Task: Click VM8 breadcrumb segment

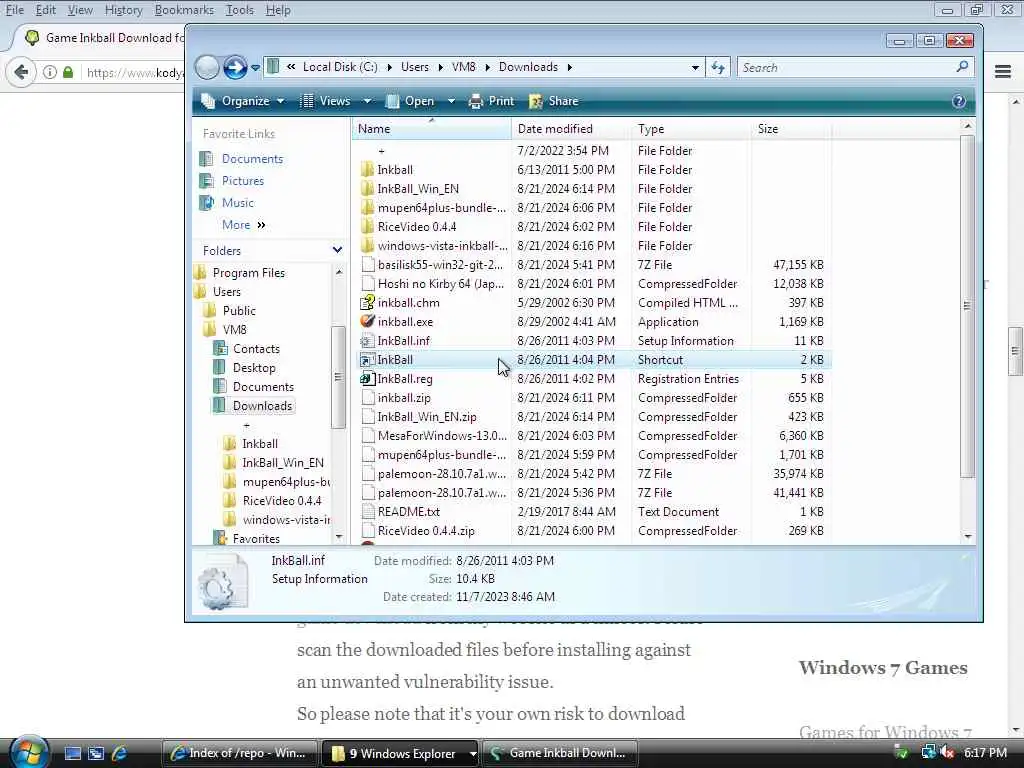Action: click(x=464, y=67)
